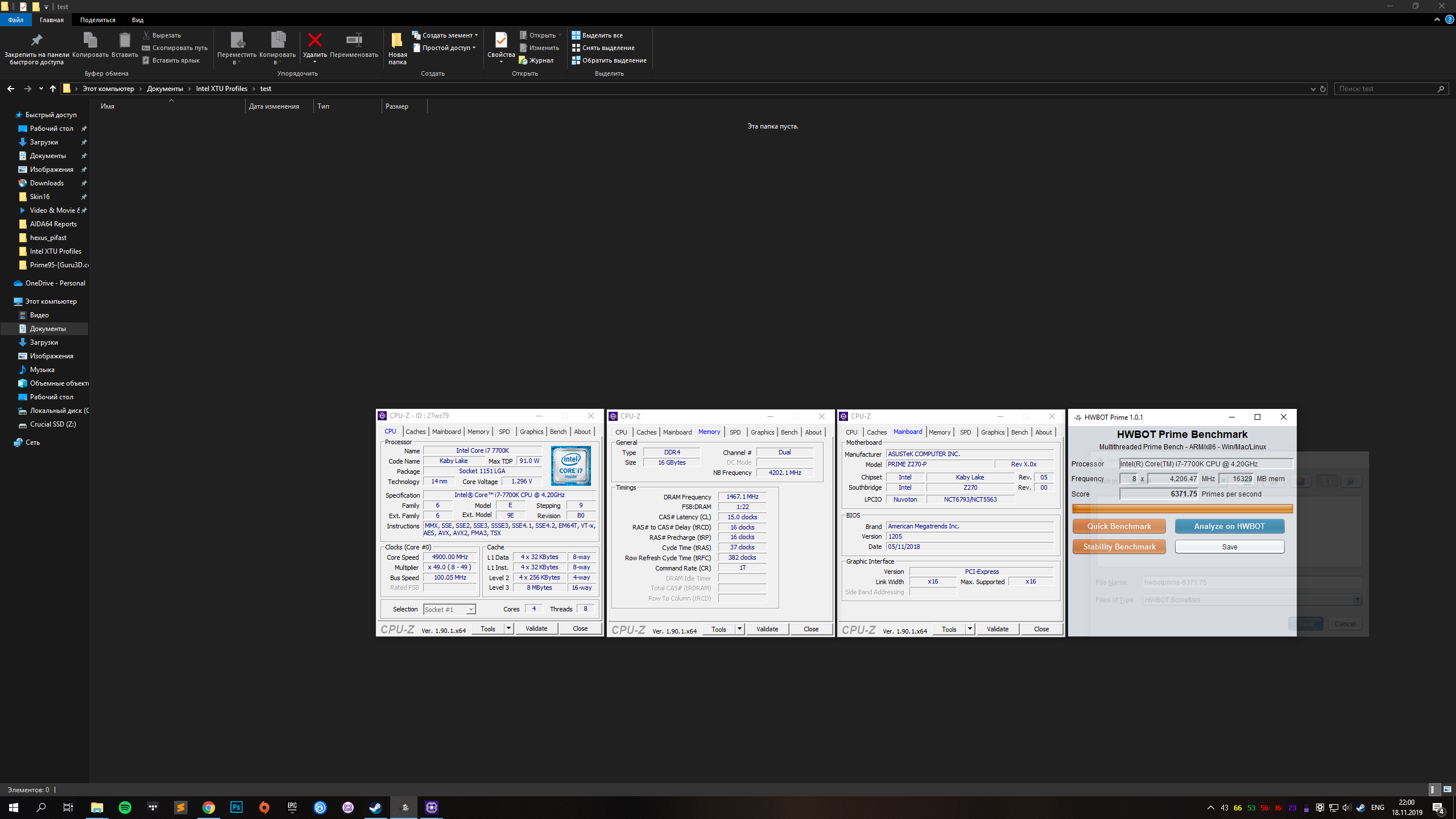
Task: Open Epic Games from taskbar
Action: click(x=292, y=807)
